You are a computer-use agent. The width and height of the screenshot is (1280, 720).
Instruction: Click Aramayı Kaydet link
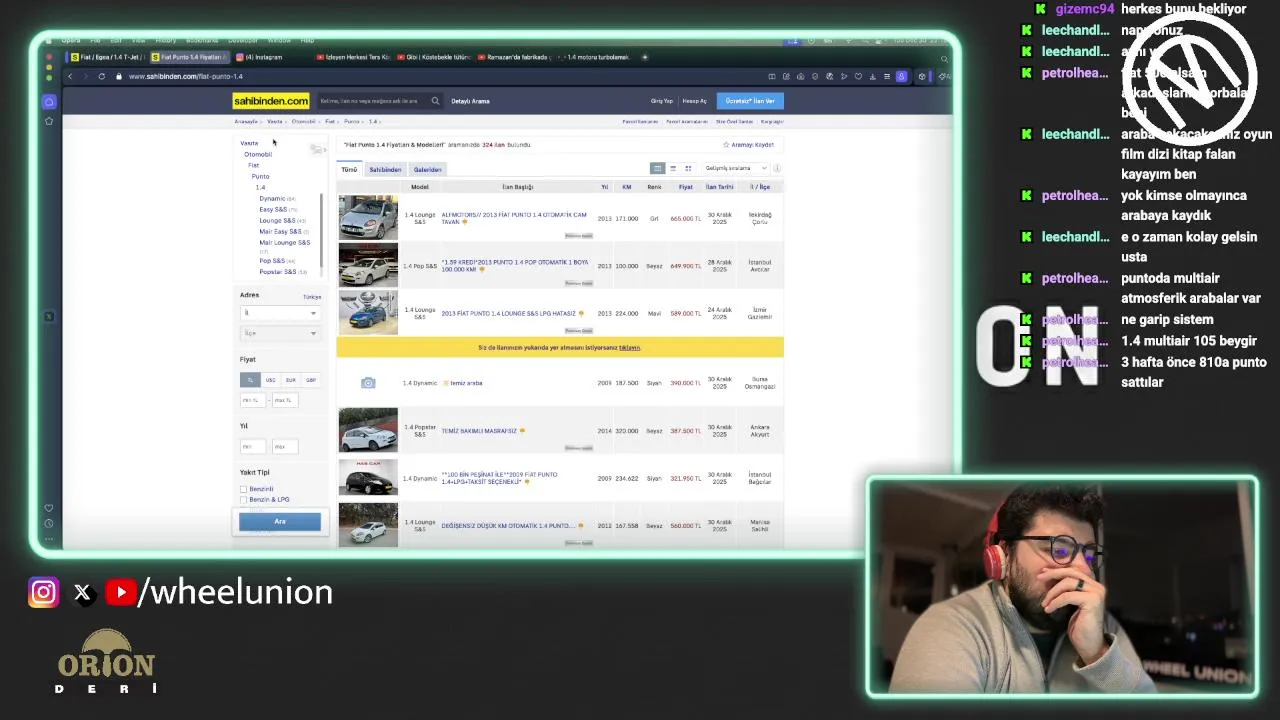pos(752,145)
